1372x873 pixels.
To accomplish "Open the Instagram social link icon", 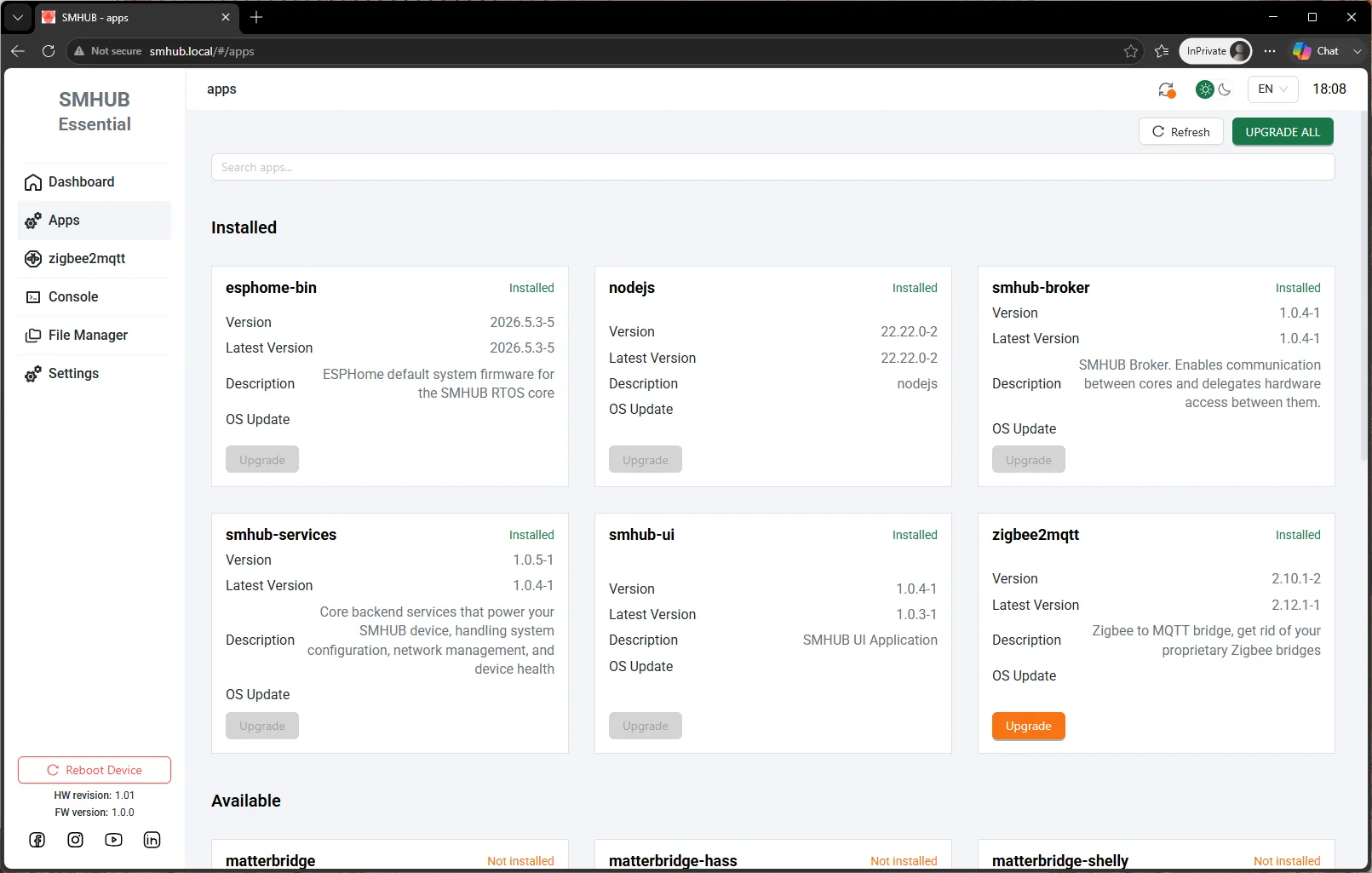I will (76, 840).
